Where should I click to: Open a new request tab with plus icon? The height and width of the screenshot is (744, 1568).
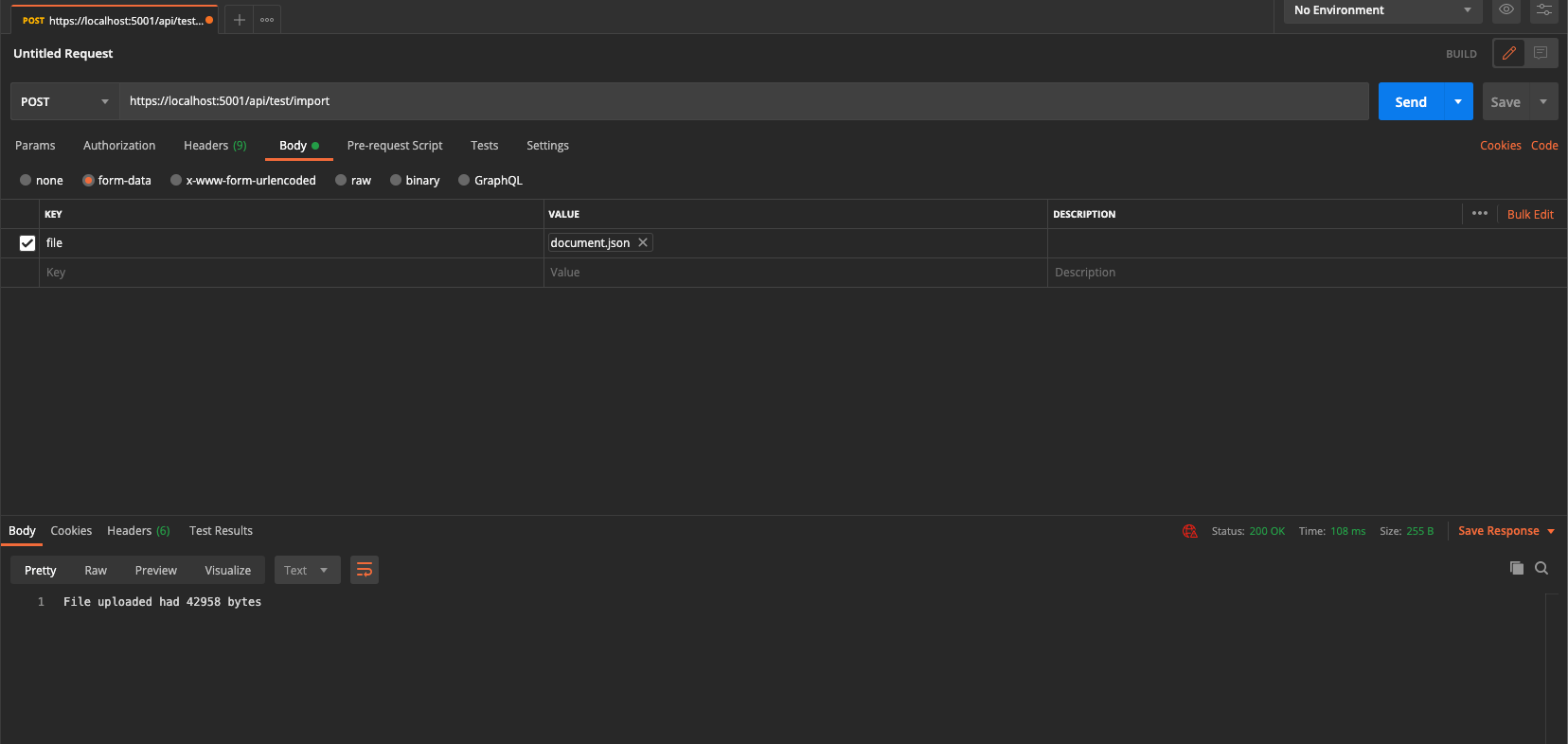[239, 20]
